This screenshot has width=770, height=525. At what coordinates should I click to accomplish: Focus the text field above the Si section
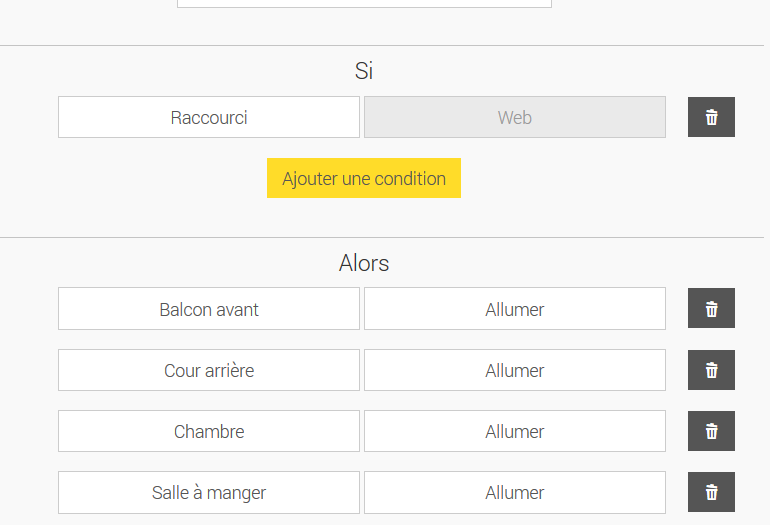coord(364,3)
